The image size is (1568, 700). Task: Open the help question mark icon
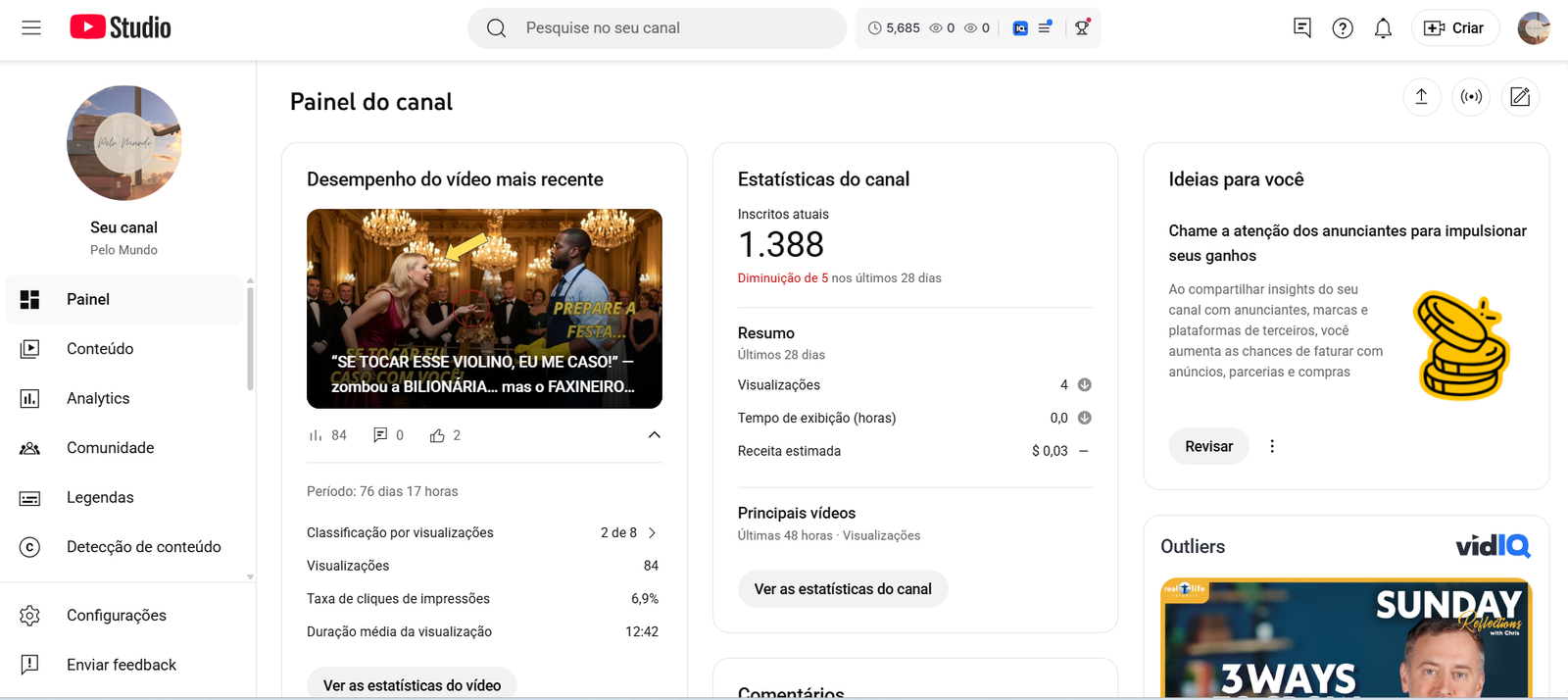[1343, 28]
